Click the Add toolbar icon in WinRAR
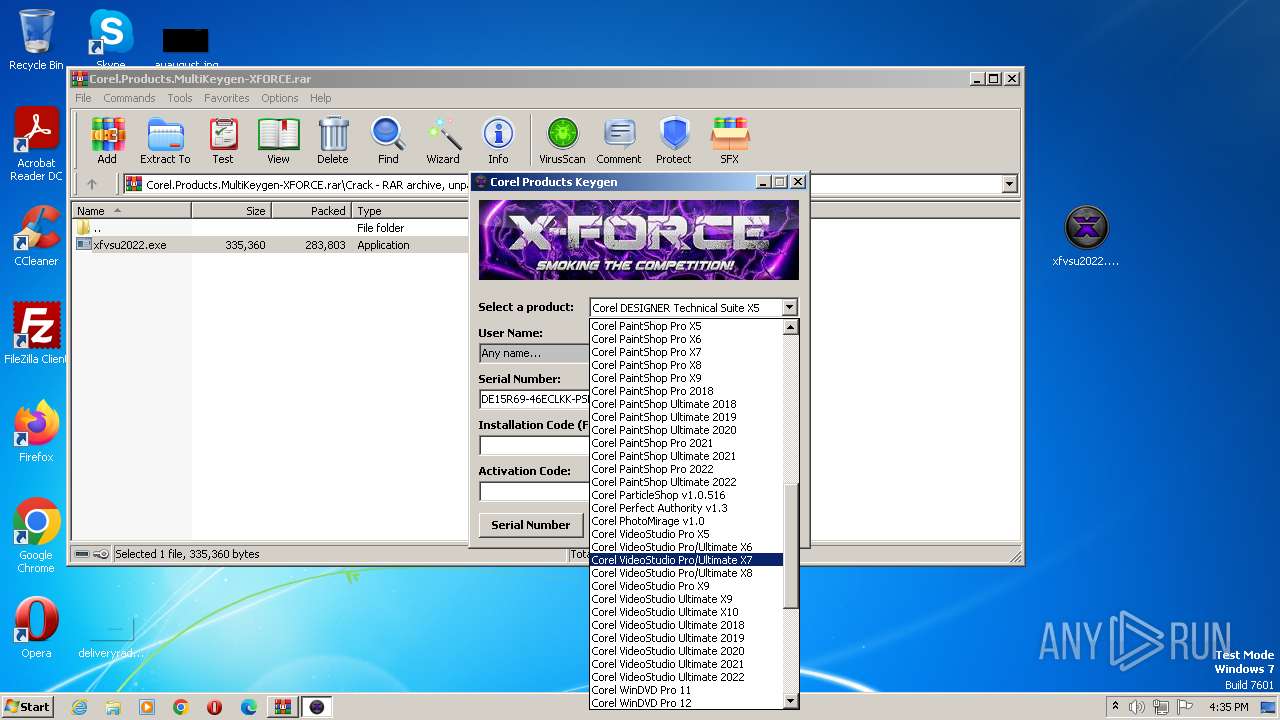 [107, 140]
